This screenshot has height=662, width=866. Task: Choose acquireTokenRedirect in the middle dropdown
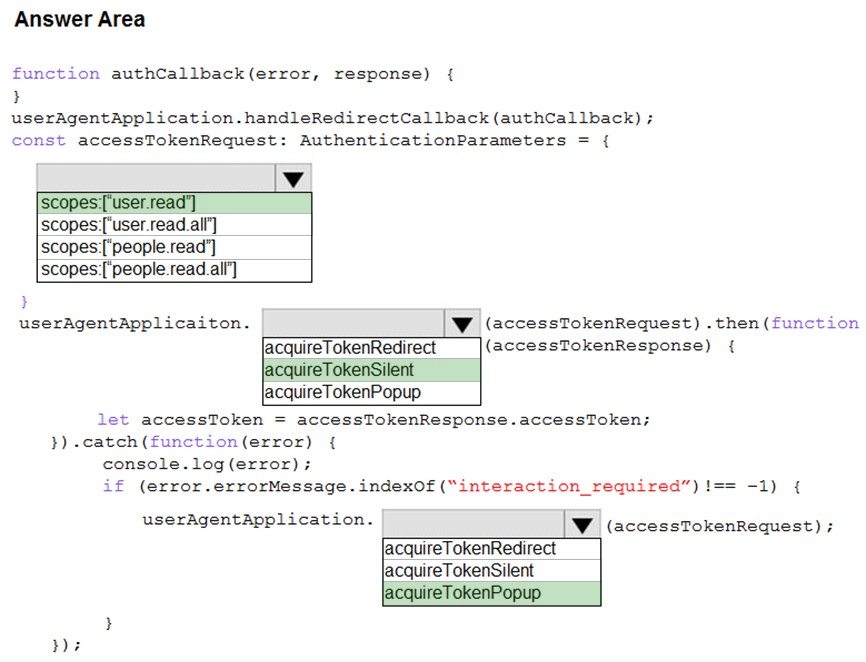click(371, 348)
